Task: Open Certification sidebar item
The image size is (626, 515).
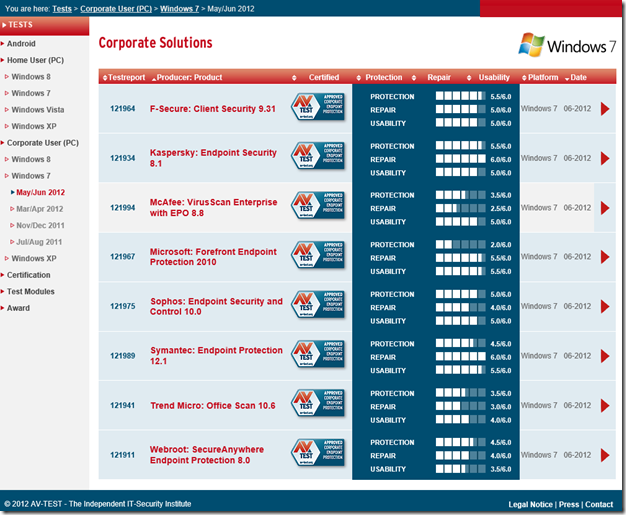Action: [x=28, y=275]
